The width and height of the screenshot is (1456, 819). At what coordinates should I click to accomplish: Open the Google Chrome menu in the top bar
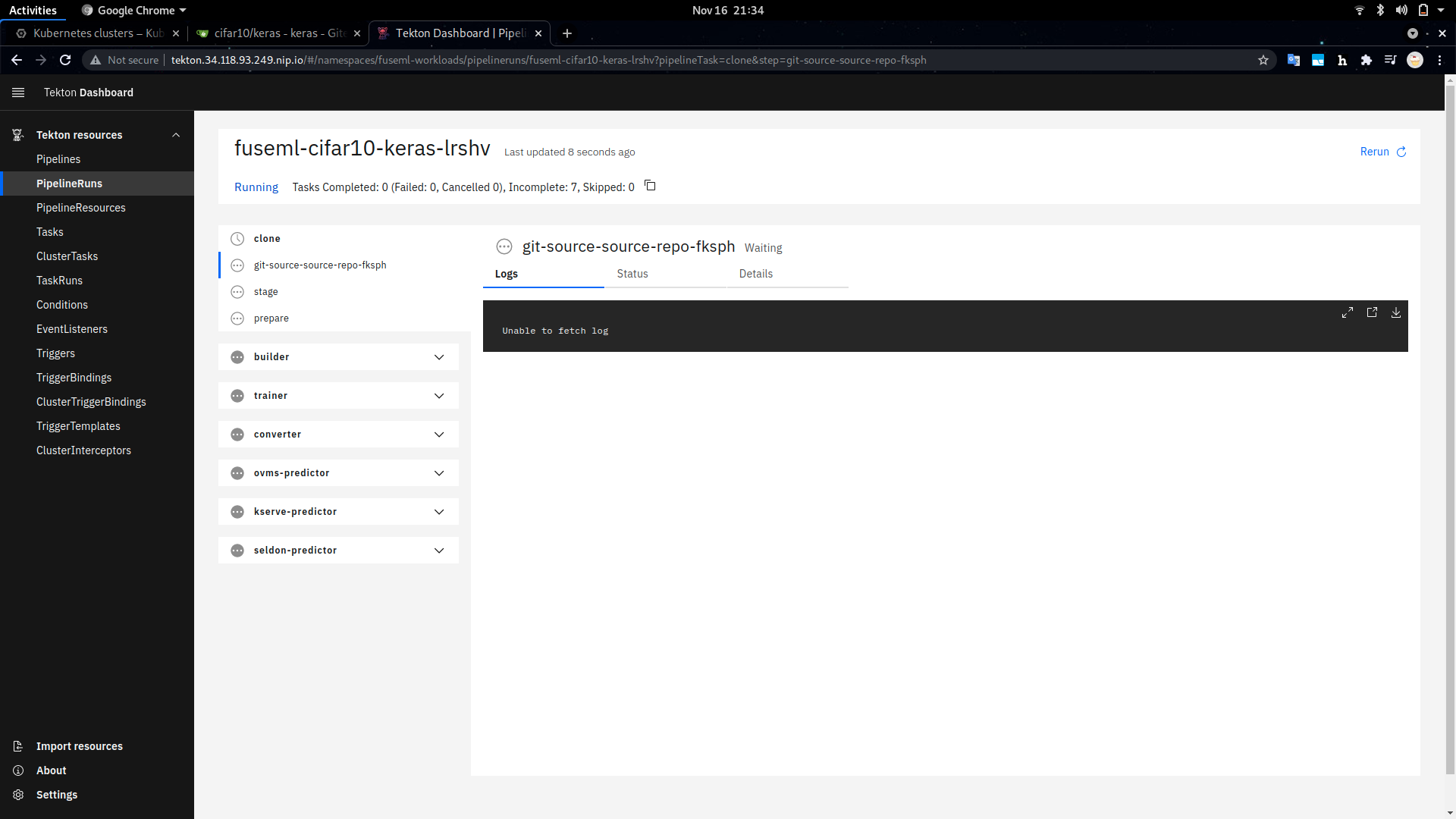pyautogui.click(x=133, y=10)
